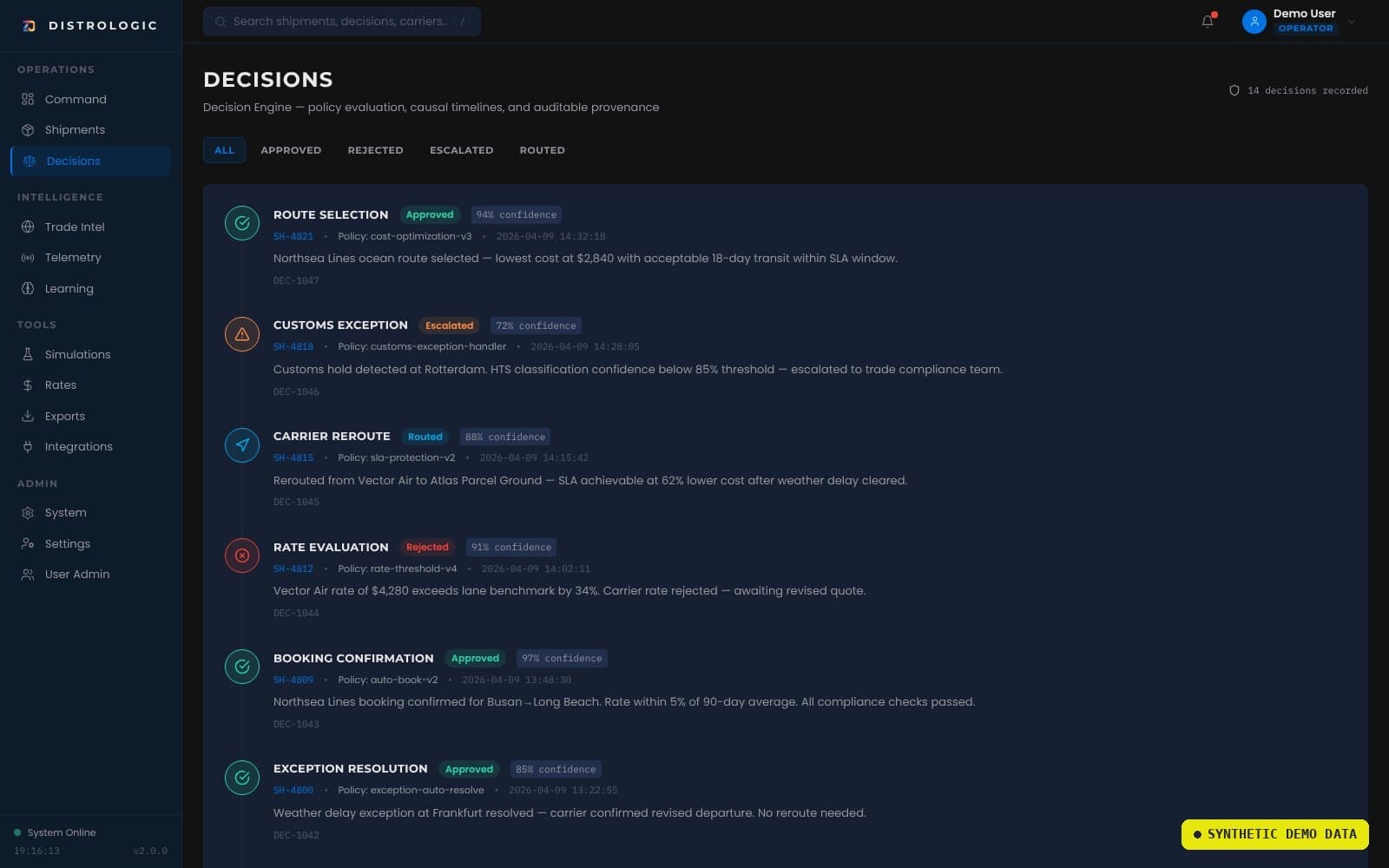Click the Demo User avatar icon
Viewport: 1389px width, 868px height.
[1254, 21]
